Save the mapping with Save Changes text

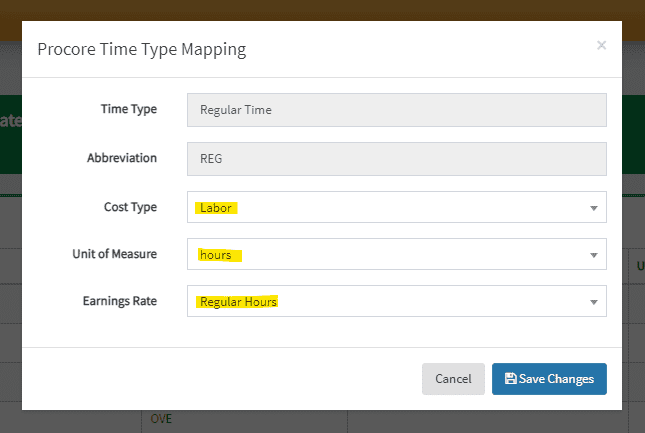click(x=556, y=379)
